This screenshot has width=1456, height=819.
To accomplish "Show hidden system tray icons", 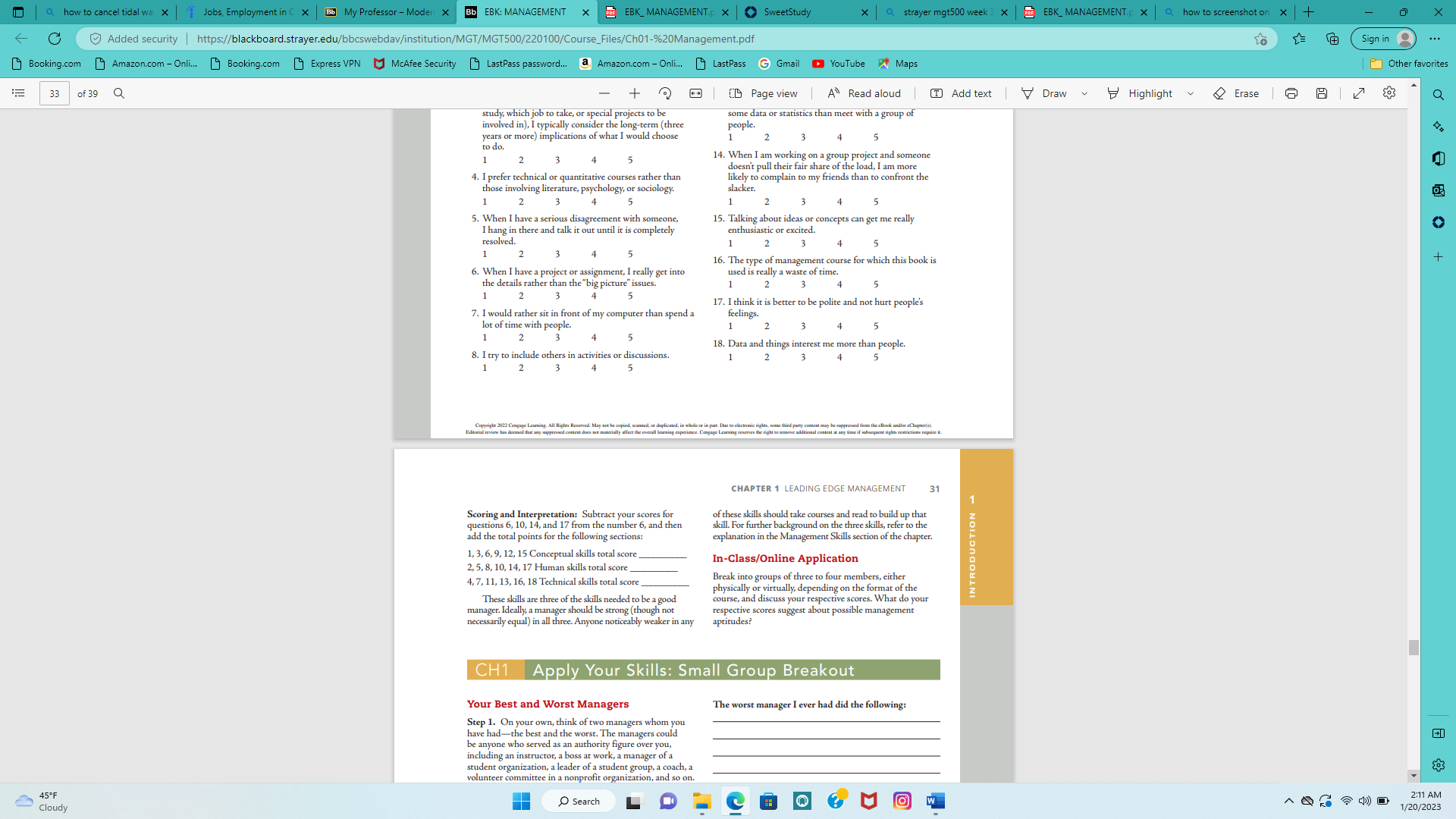I will tap(1289, 801).
